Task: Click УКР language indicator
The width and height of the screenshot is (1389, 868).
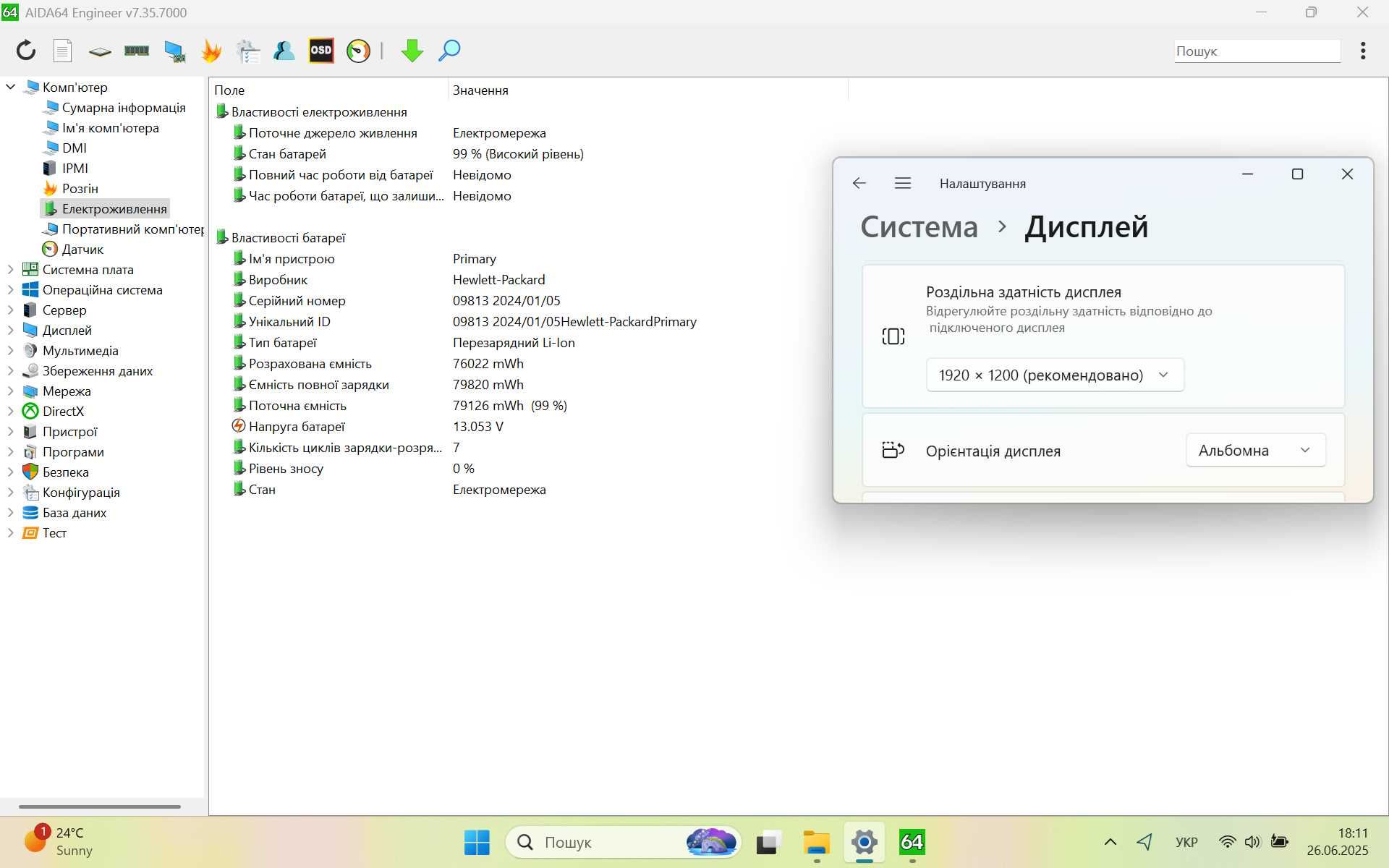Action: tap(1186, 842)
